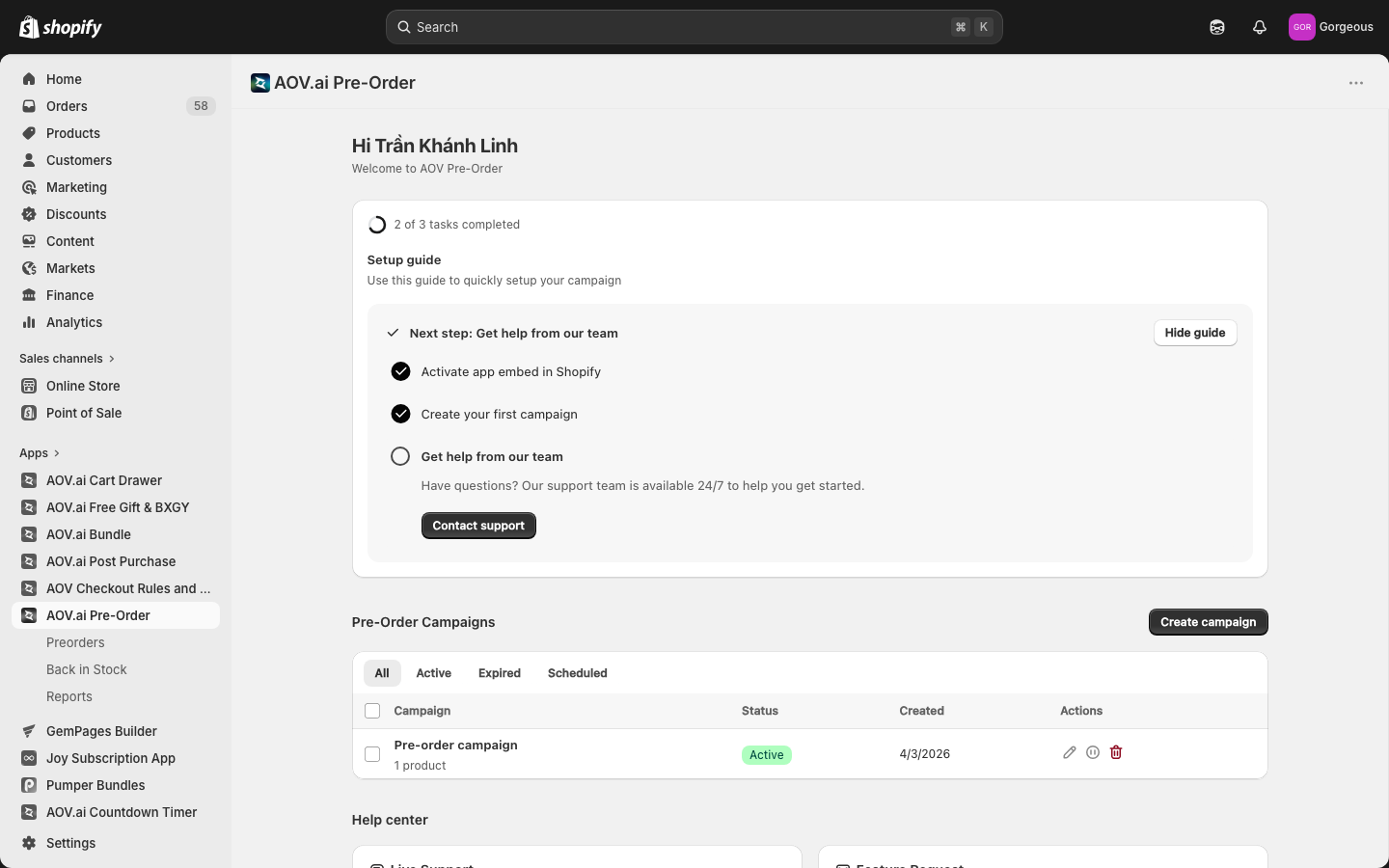Open Gorgeous store account avatar

point(1302,27)
